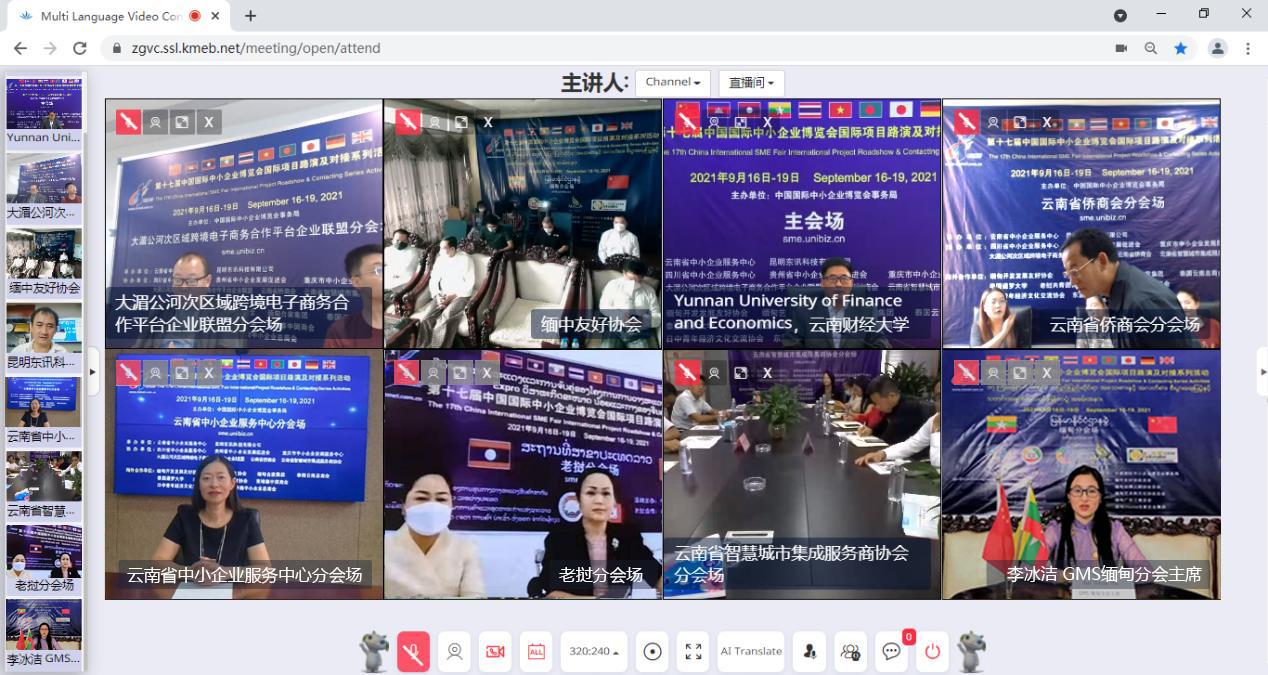Toggle webcam on the 老挝分会场 video tile
The width and height of the screenshot is (1268, 675).
[x=434, y=373]
